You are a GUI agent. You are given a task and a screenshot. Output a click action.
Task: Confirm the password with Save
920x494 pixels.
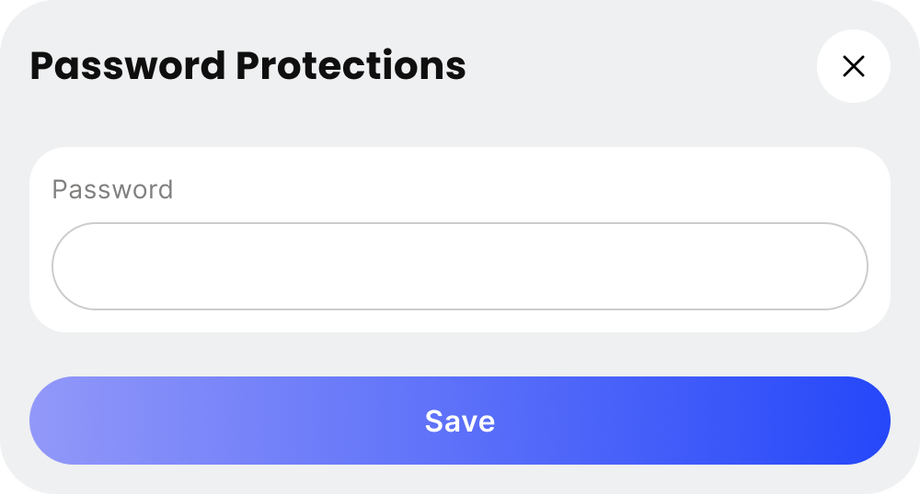(459, 421)
